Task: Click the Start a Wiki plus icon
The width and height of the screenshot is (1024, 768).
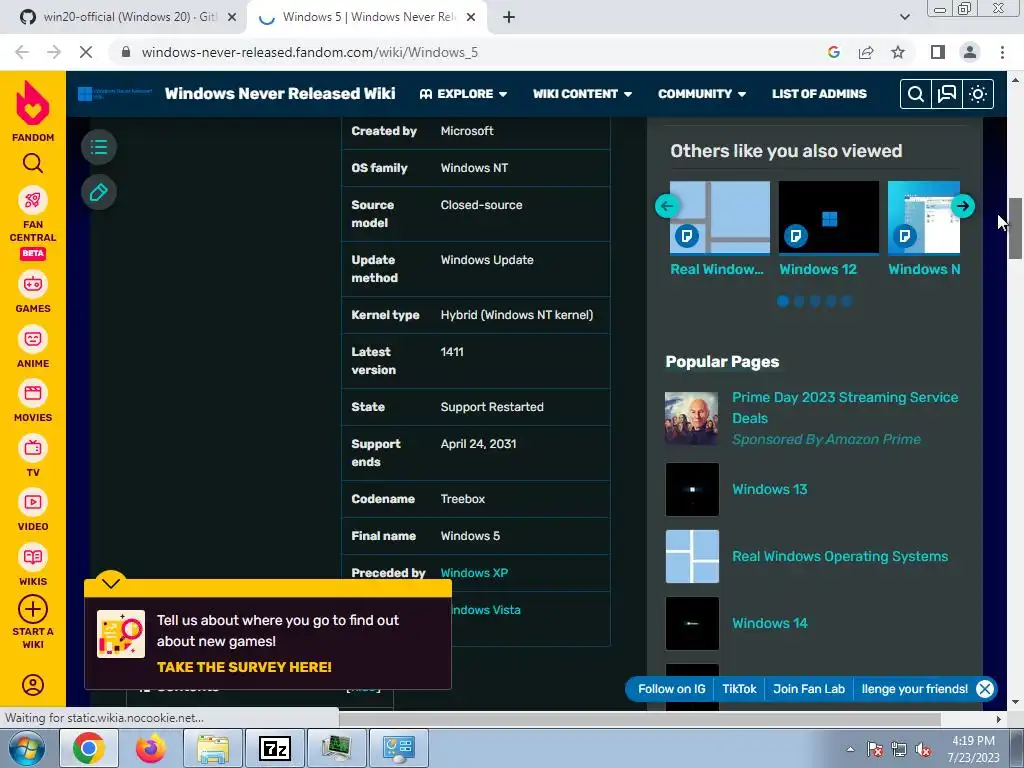Action: (x=33, y=609)
